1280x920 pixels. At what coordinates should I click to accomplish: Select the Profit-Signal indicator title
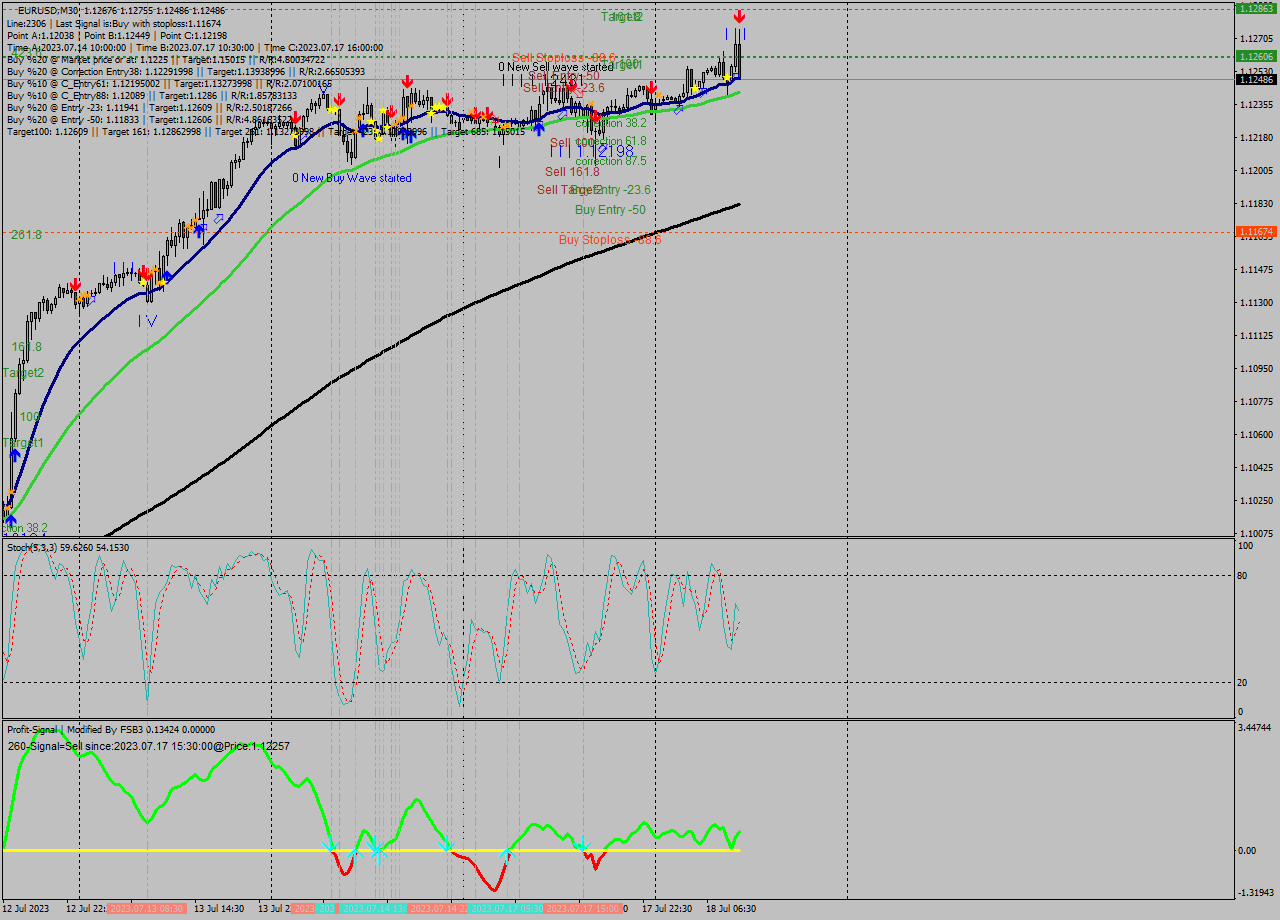[32, 729]
